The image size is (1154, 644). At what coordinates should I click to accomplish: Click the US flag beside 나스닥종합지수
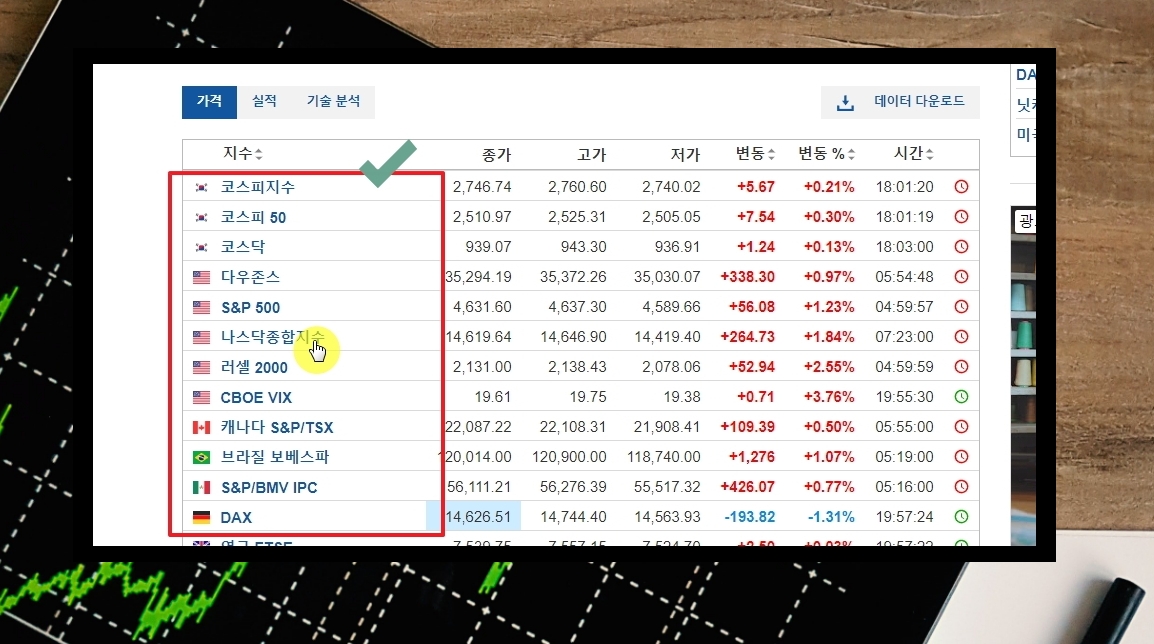point(201,337)
